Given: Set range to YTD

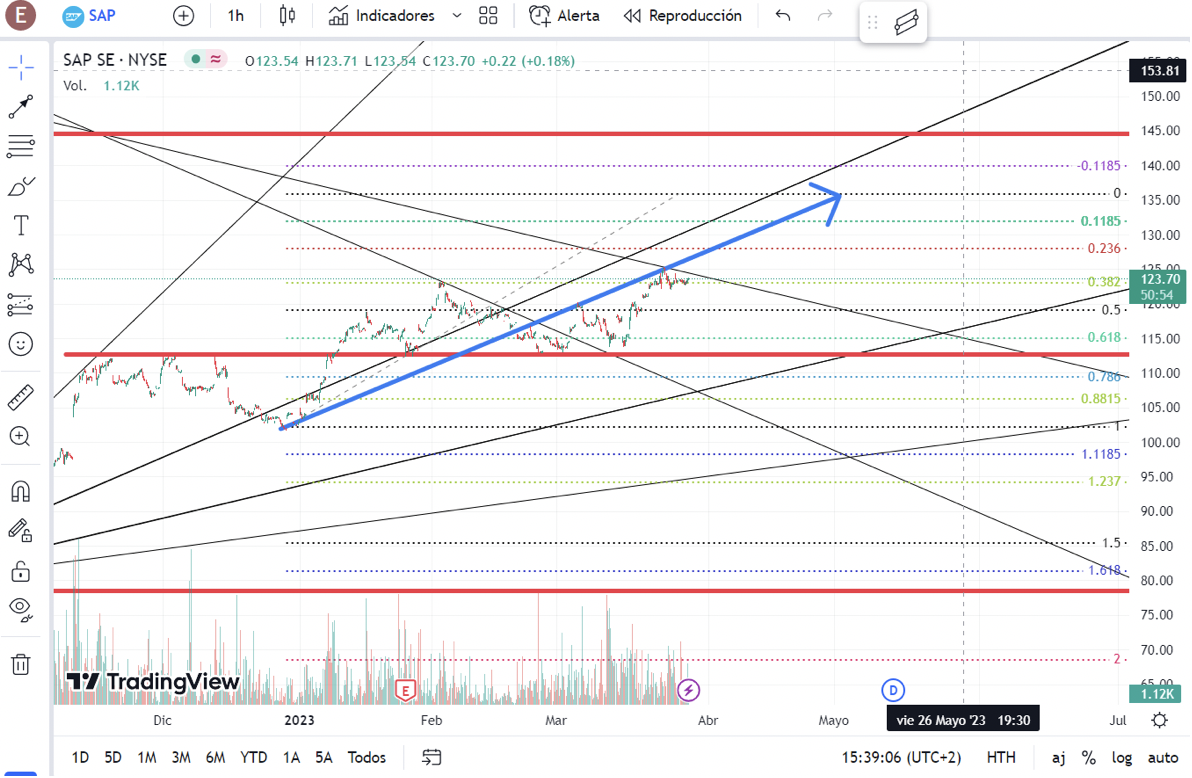Looking at the screenshot, I should coord(253,757).
